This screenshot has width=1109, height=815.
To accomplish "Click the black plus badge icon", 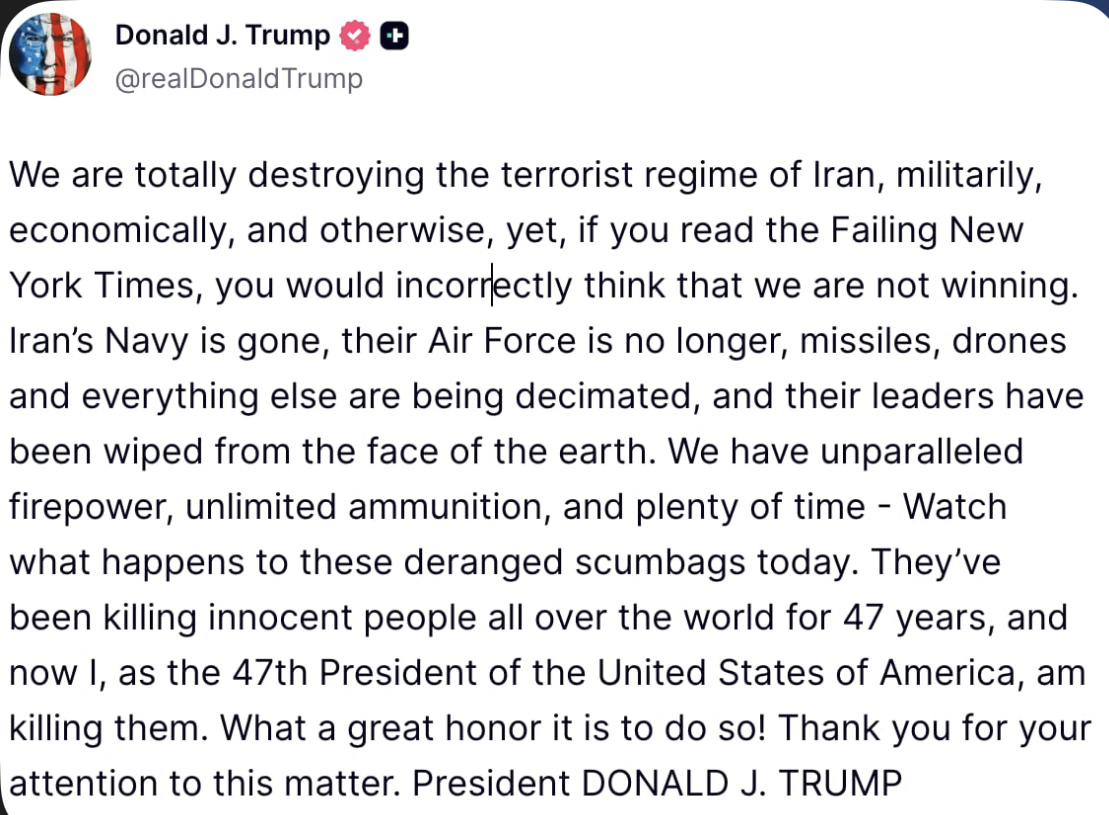I will (395, 37).
